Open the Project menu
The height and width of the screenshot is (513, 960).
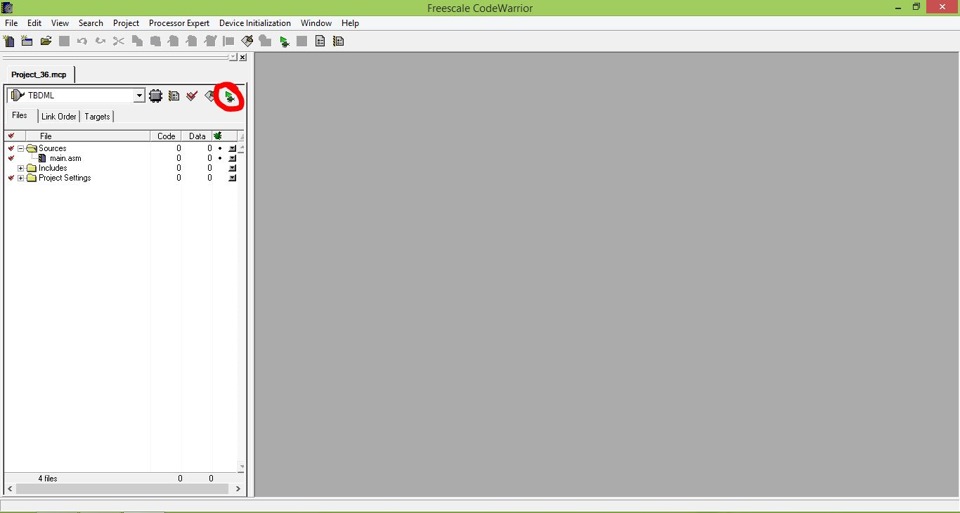click(x=126, y=23)
